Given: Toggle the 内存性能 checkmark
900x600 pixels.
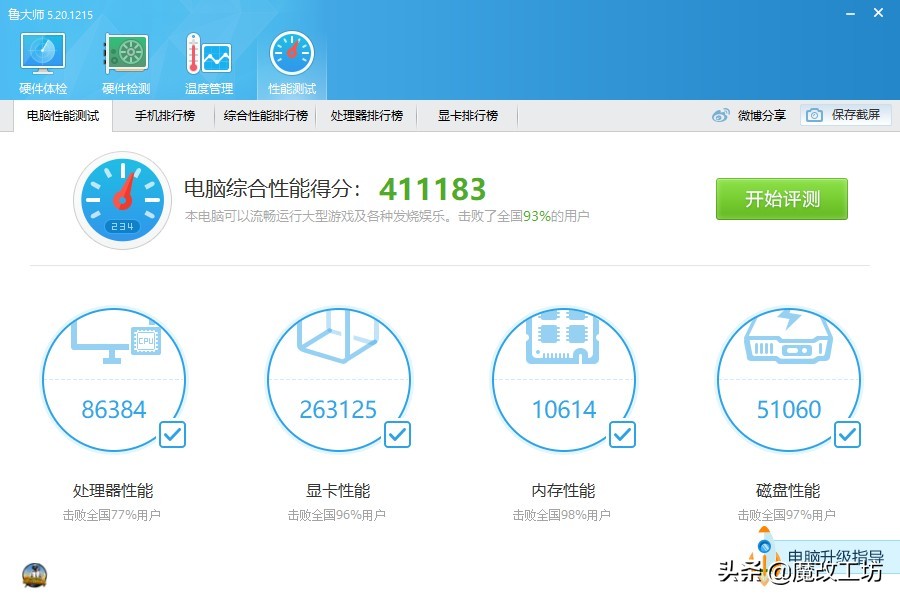Looking at the screenshot, I should click(621, 434).
